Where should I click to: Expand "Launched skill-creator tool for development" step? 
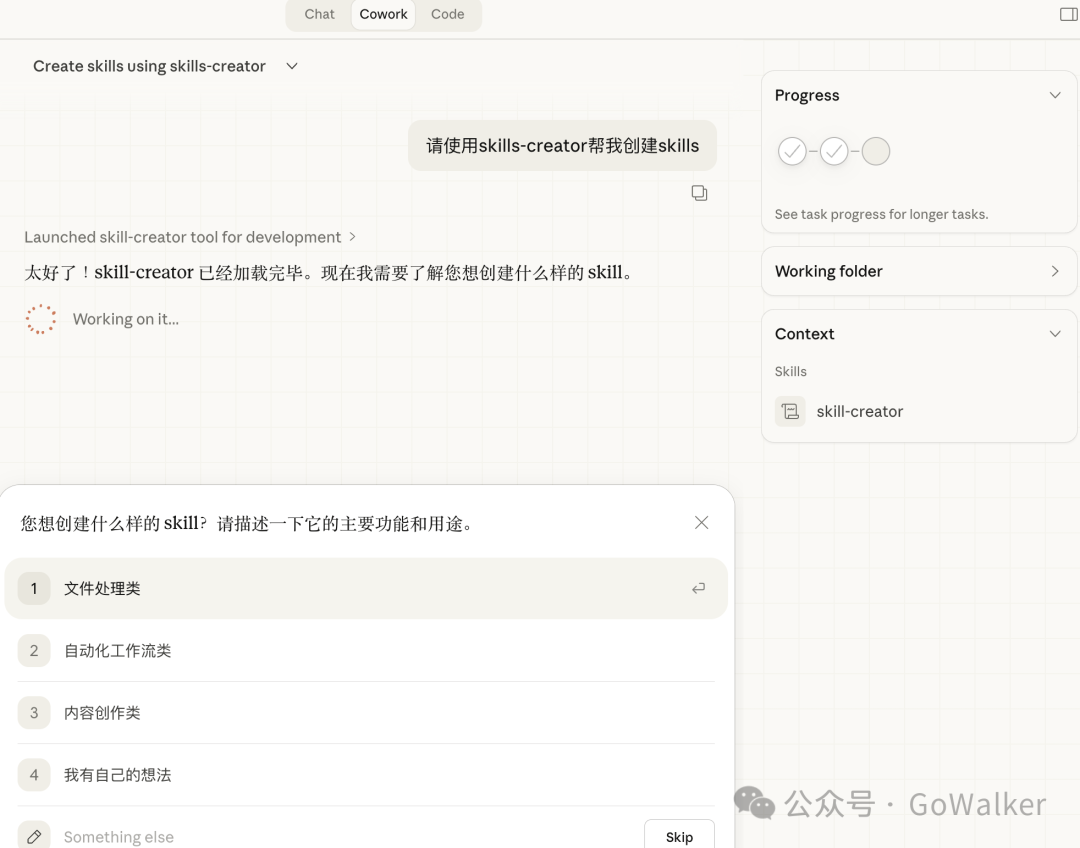click(x=189, y=237)
